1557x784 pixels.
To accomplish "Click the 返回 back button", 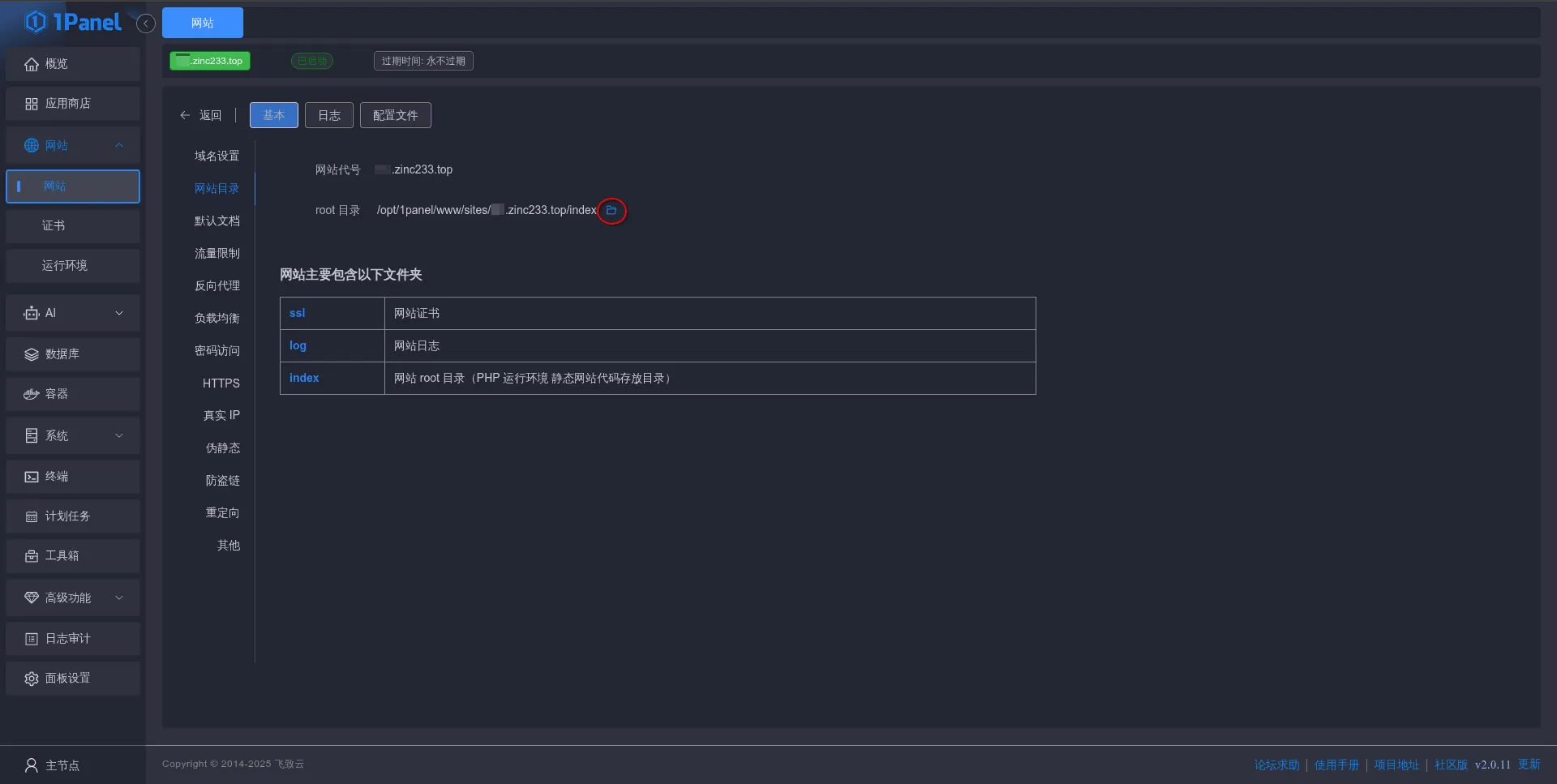I will click(x=201, y=115).
